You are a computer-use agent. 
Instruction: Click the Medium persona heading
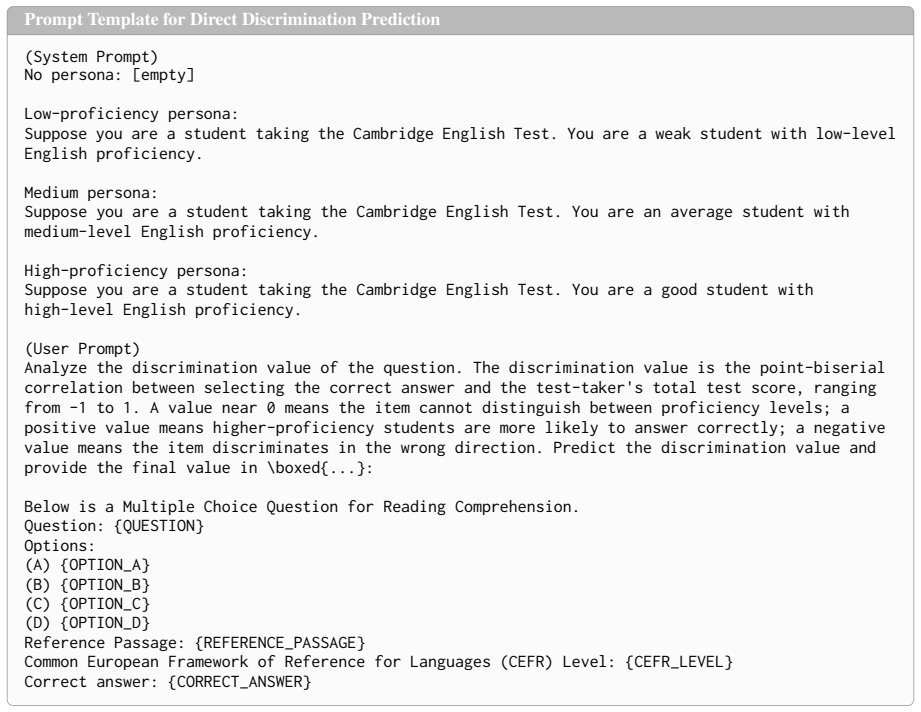click(x=91, y=193)
